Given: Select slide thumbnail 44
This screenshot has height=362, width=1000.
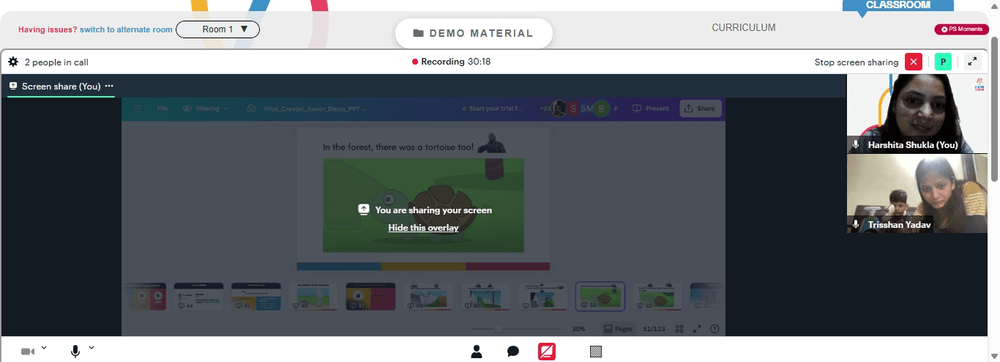Looking at the screenshot, I should [x=198, y=297].
